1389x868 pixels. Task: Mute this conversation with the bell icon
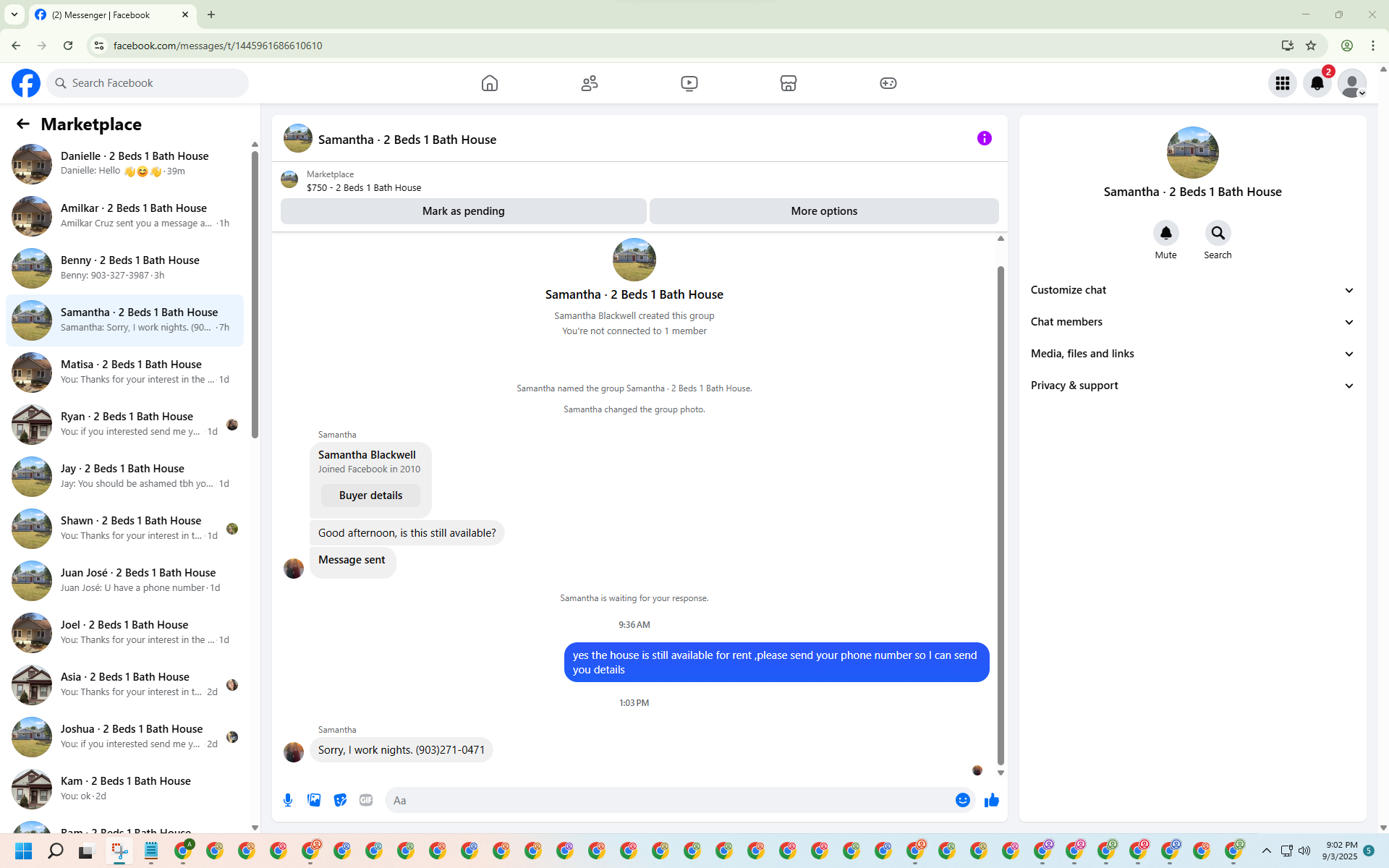pos(1166,233)
